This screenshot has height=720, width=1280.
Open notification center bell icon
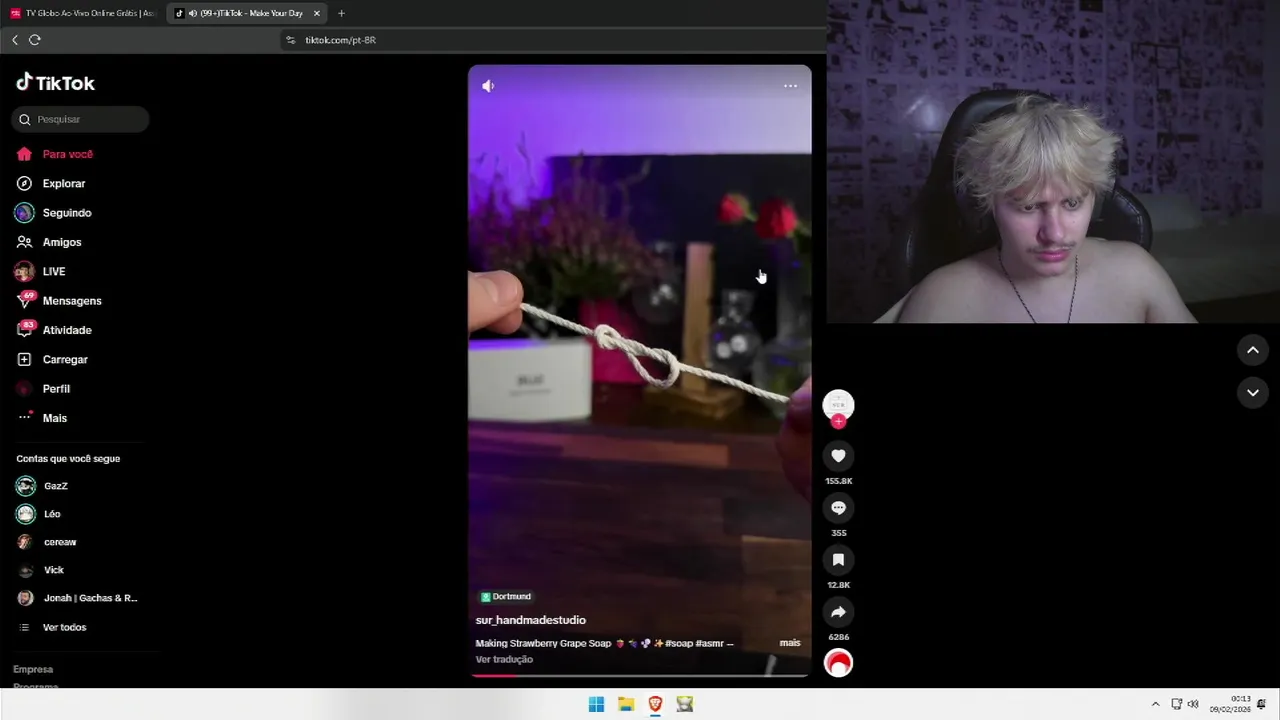1262,704
